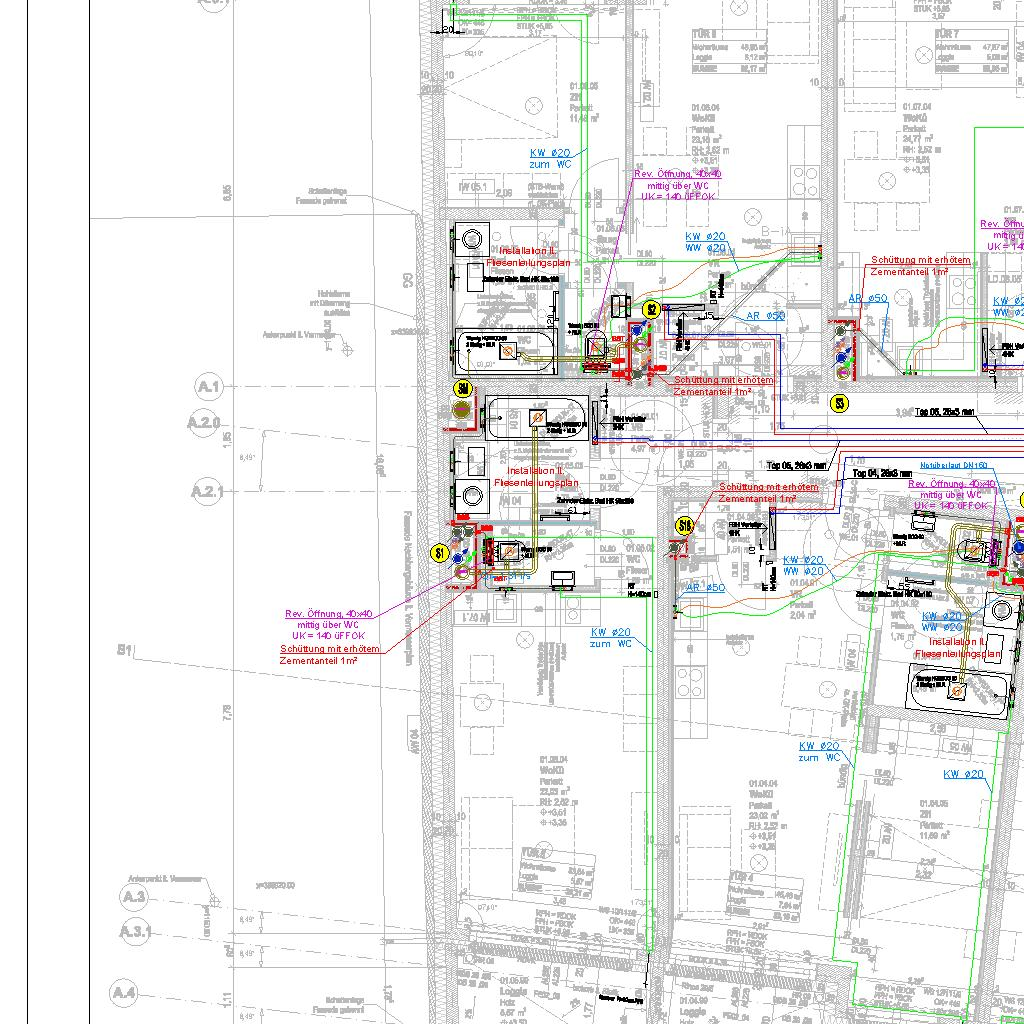Click the yellow S1 shaft marker
This screenshot has width=1024, height=1024.
click(x=439, y=552)
